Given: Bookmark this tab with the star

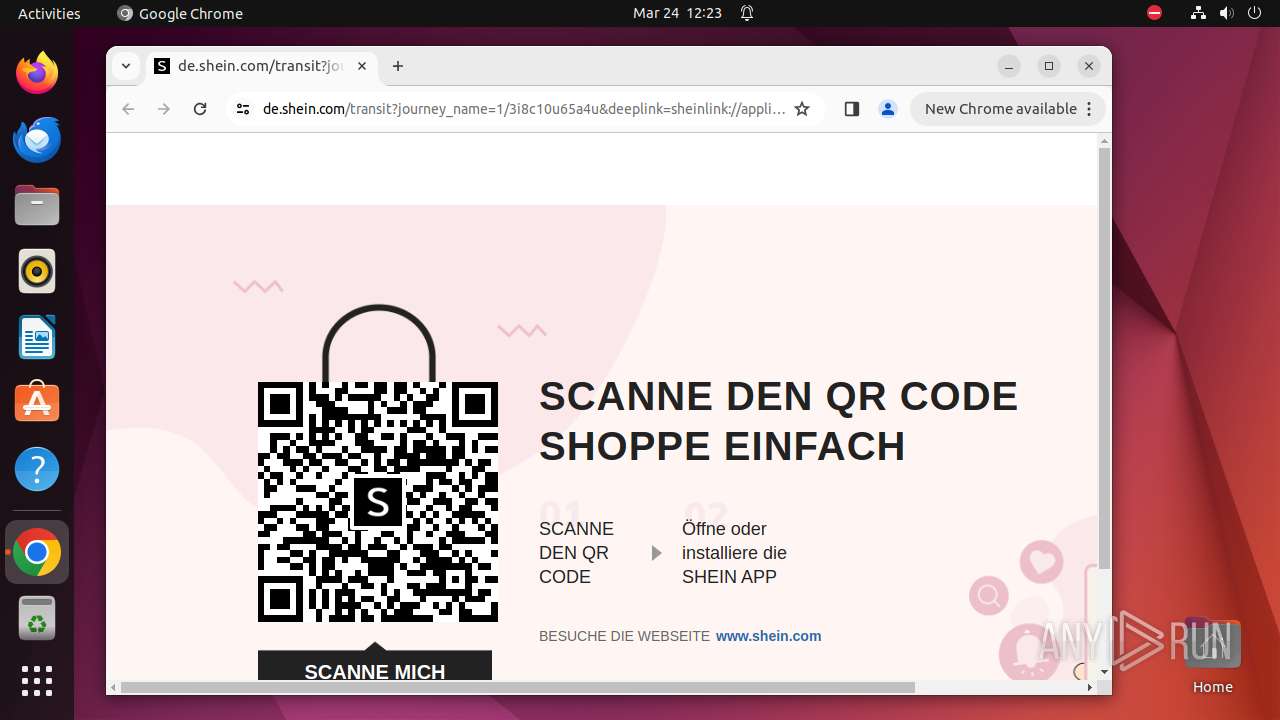Looking at the screenshot, I should coord(802,109).
